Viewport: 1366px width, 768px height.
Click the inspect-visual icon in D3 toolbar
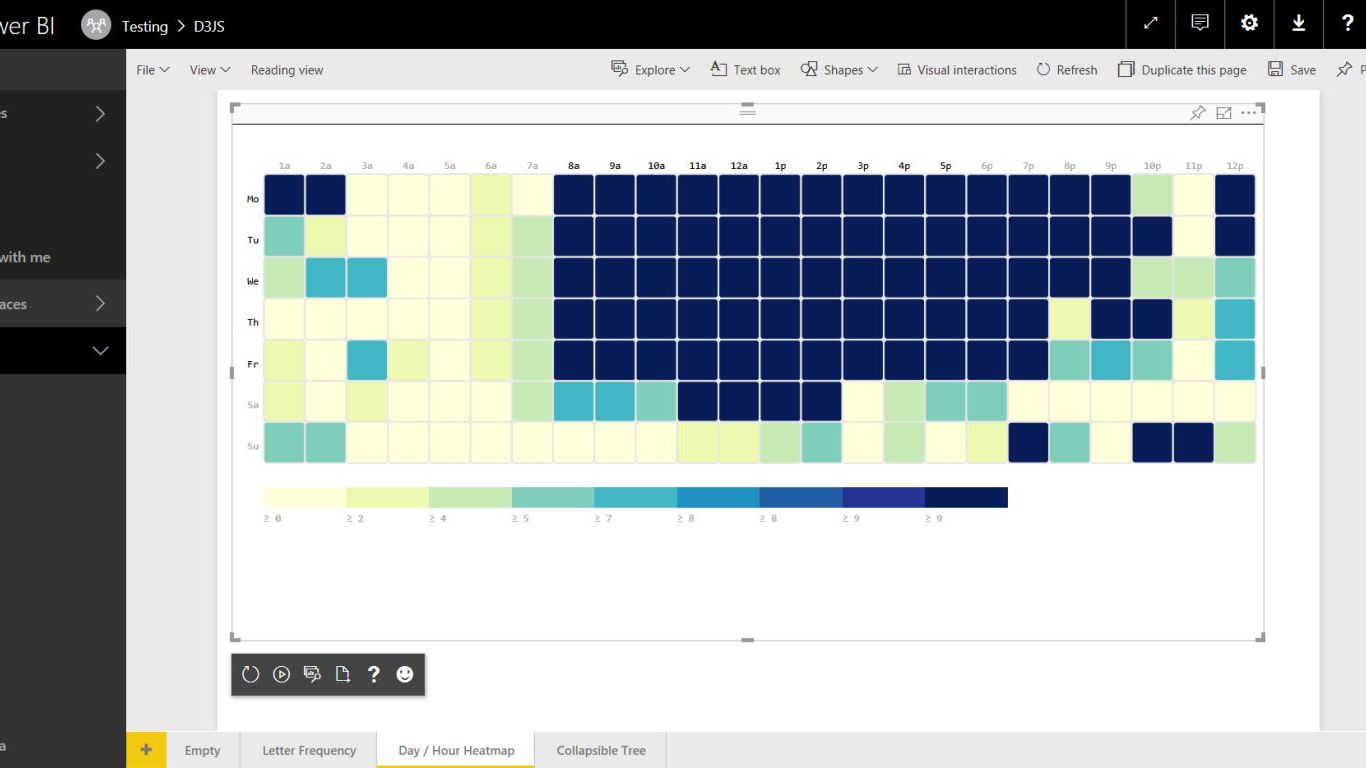[x=312, y=675]
